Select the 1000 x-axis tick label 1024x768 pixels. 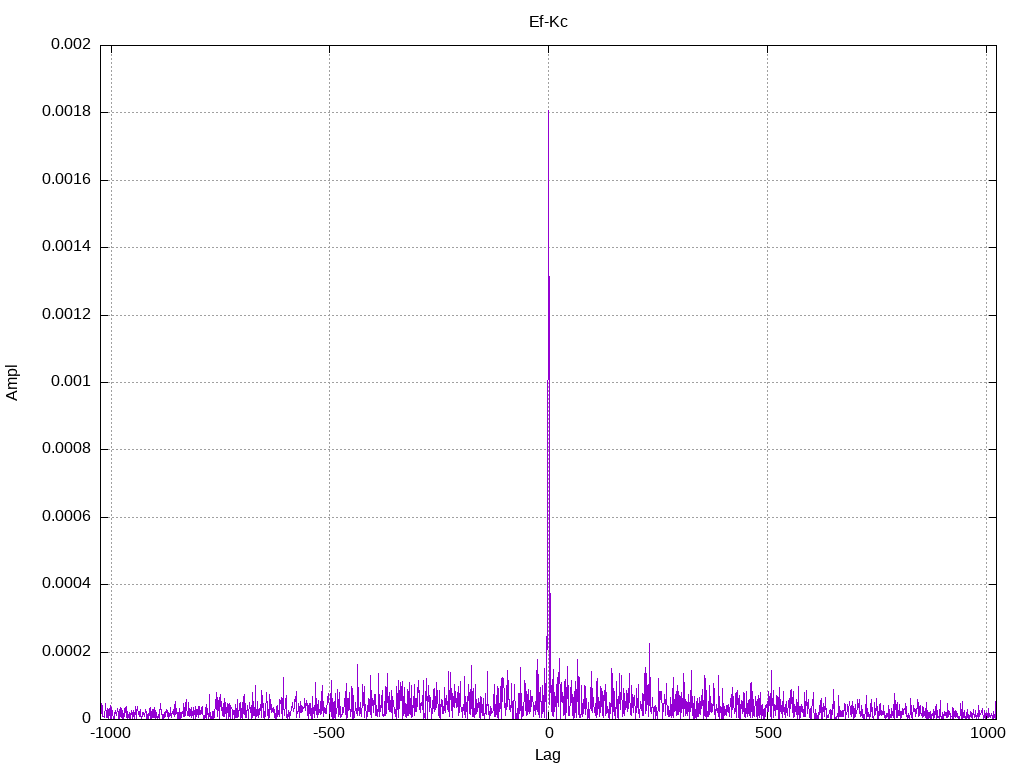tap(987, 734)
